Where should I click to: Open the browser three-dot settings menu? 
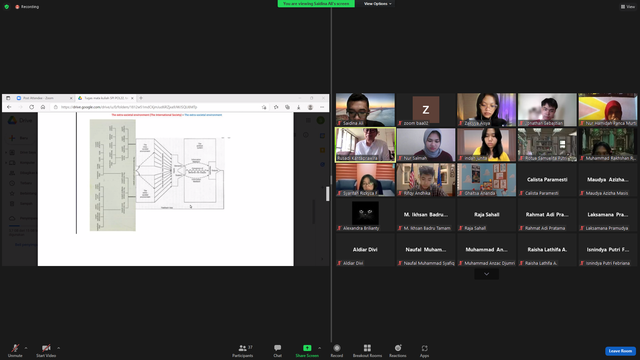322,107
